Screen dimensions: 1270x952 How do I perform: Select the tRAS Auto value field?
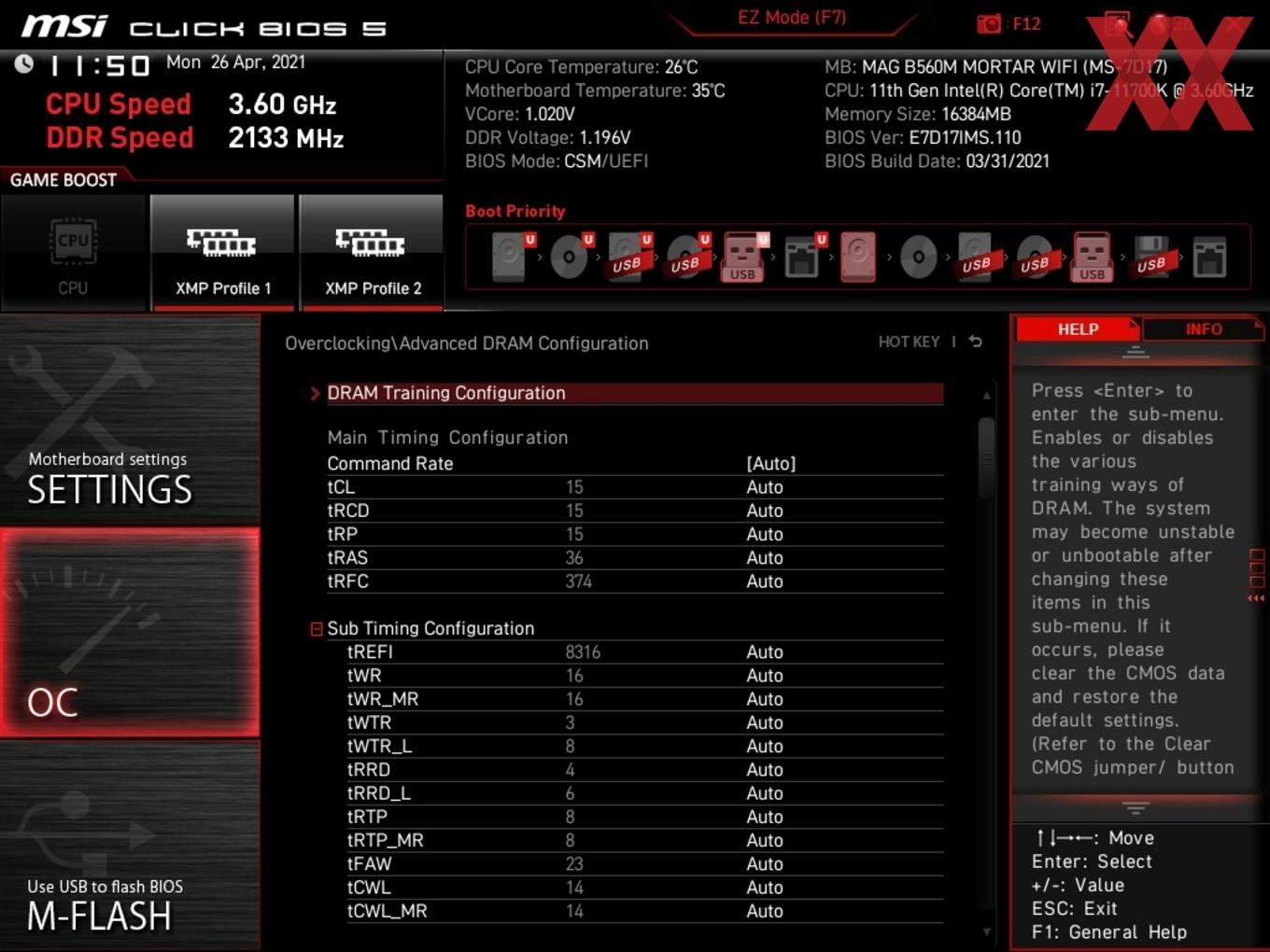764,557
